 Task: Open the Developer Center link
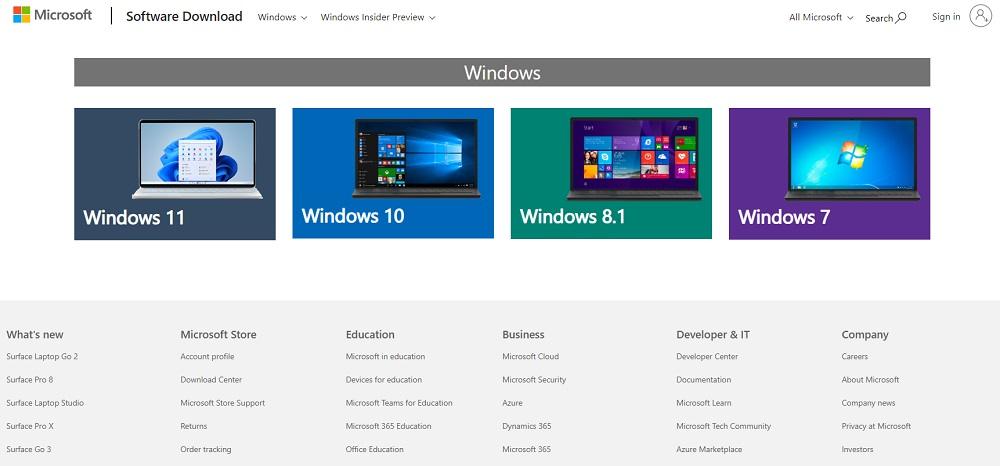[x=707, y=357]
